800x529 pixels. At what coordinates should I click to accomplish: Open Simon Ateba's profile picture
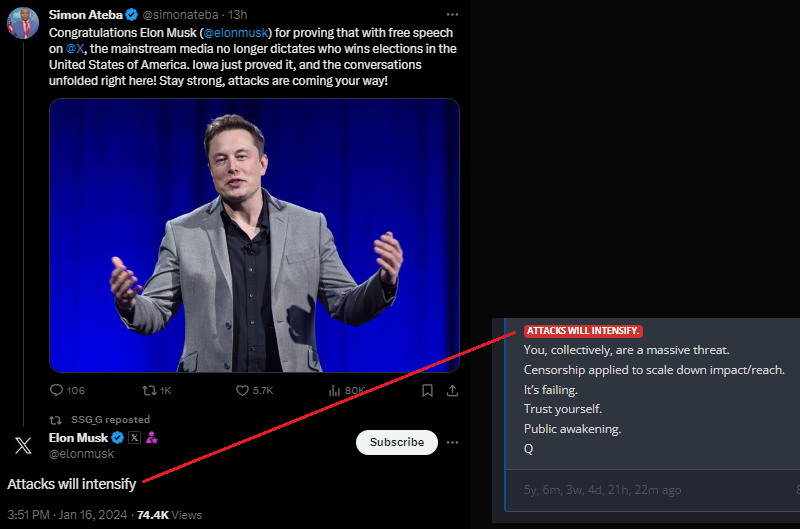(23, 22)
